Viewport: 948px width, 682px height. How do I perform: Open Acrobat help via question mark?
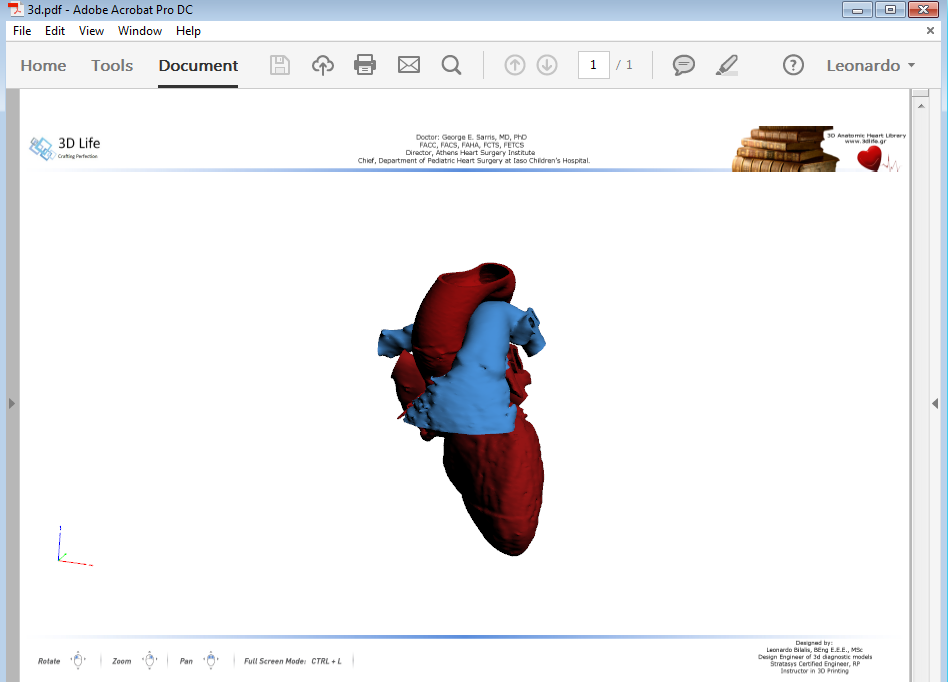pyautogui.click(x=793, y=65)
